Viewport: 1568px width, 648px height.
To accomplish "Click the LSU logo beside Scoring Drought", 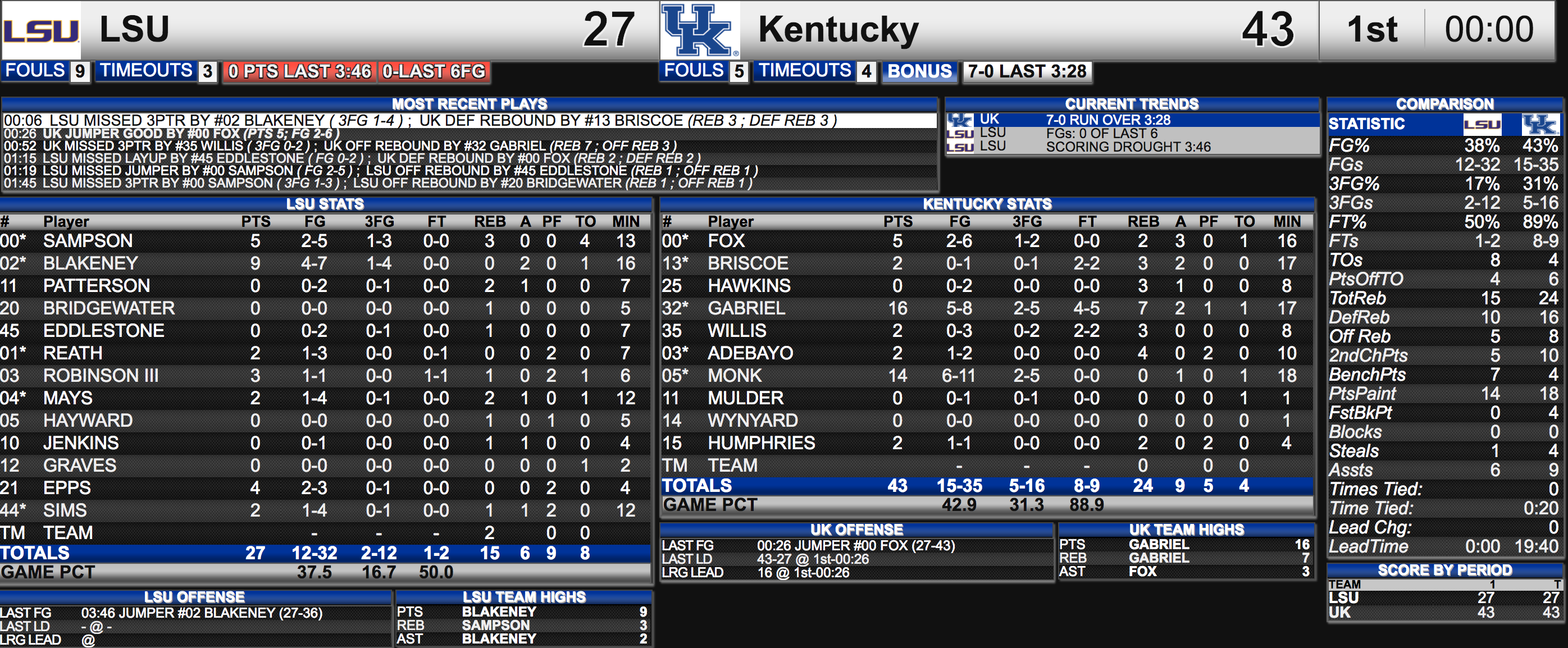I will [960, 147].
